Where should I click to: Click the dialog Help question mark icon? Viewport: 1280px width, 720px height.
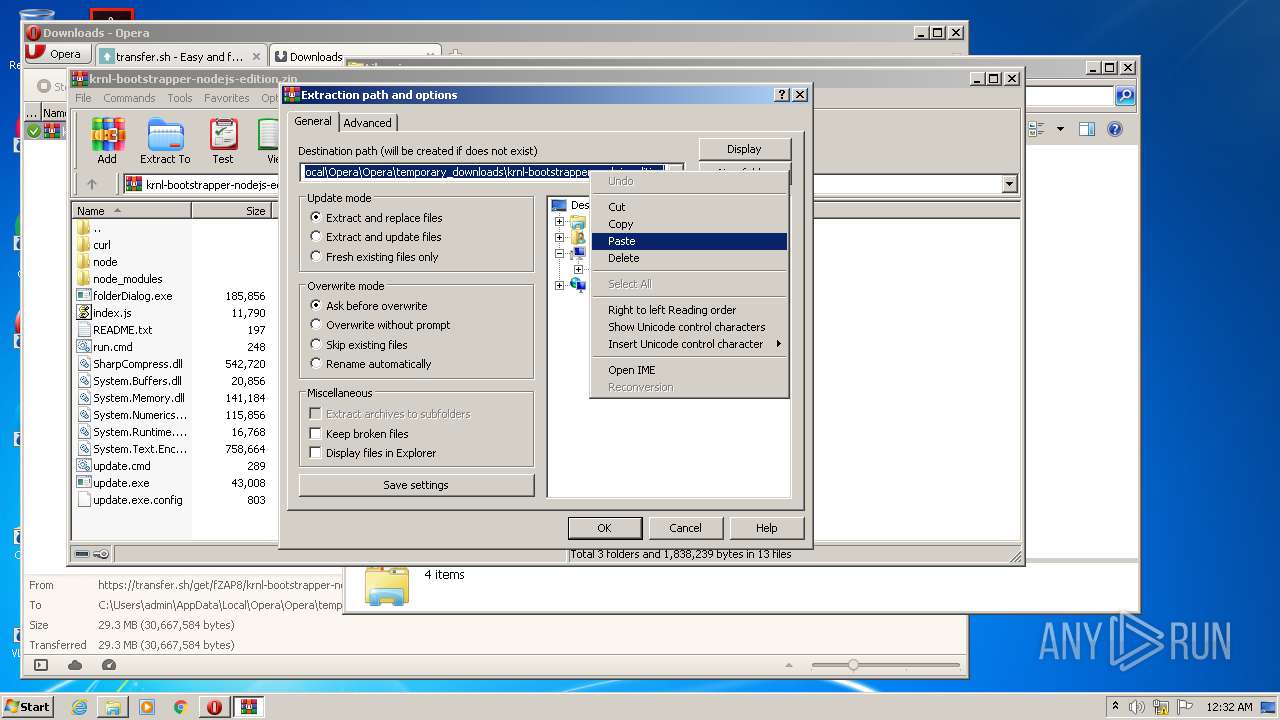point(782,95)
